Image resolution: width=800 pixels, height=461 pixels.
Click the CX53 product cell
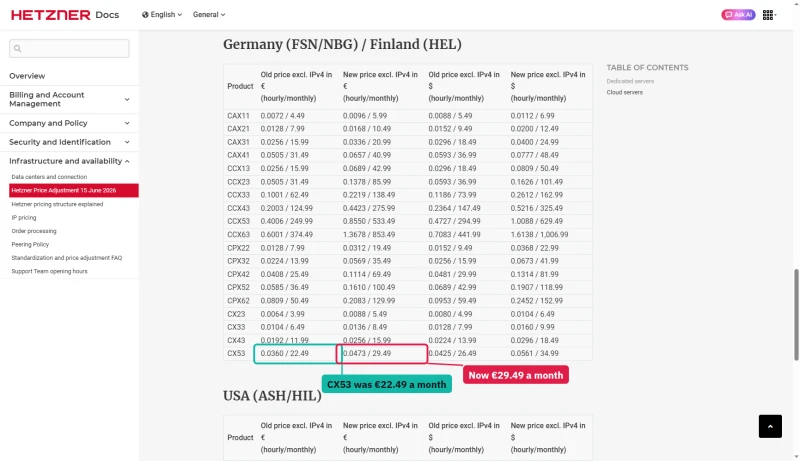tap(236, 353)
